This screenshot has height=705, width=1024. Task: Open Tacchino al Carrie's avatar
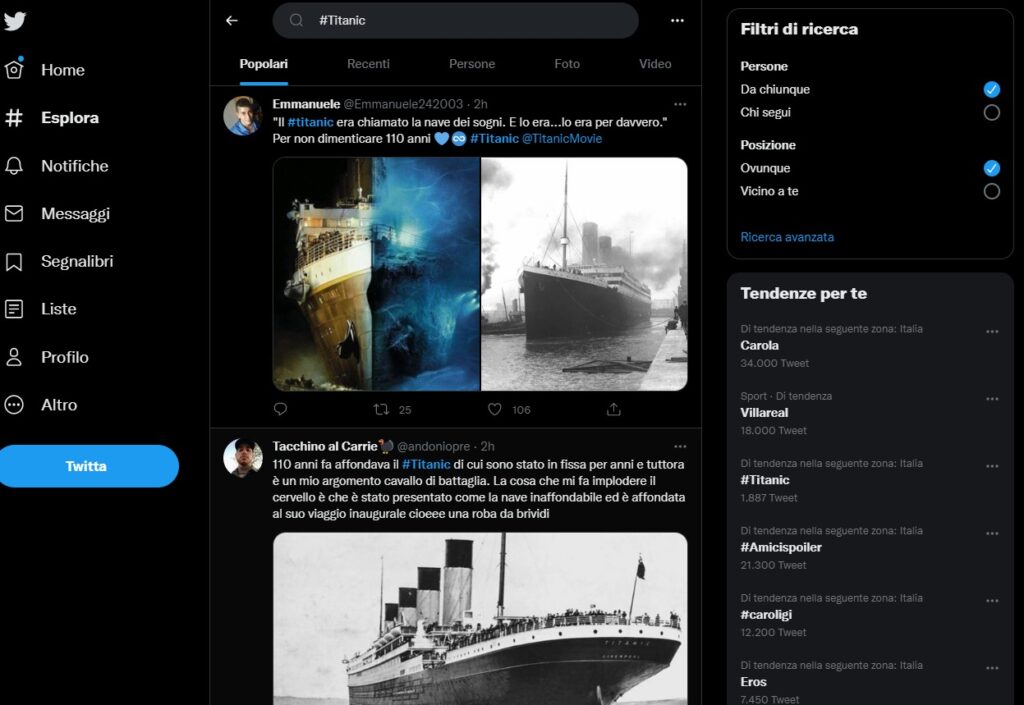242,458
